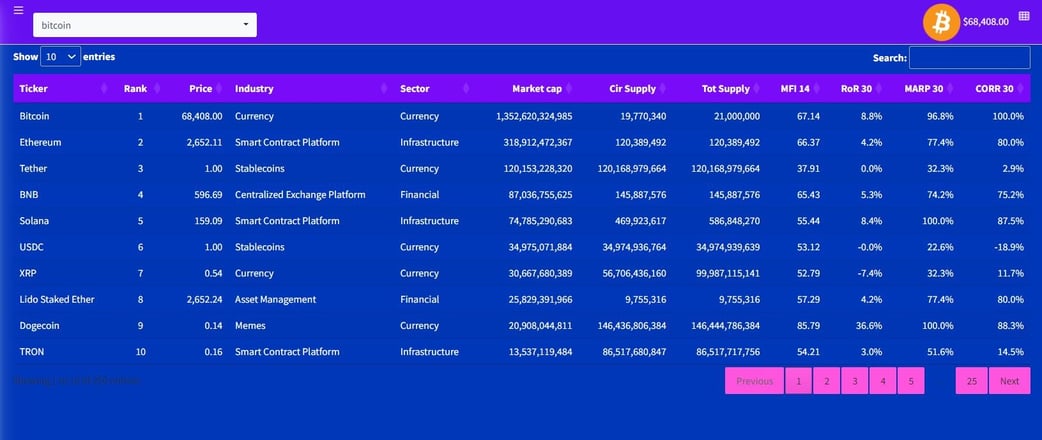Sort table by Price column
Image resolution: width=1042 pixels, height=440 pixels.
pos(197,88)
